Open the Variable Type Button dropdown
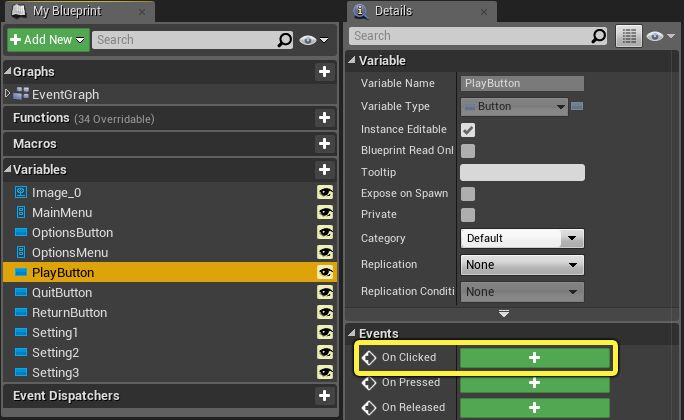Image resolution: width=684 pixels, height=420 pixels. point(514,106)
